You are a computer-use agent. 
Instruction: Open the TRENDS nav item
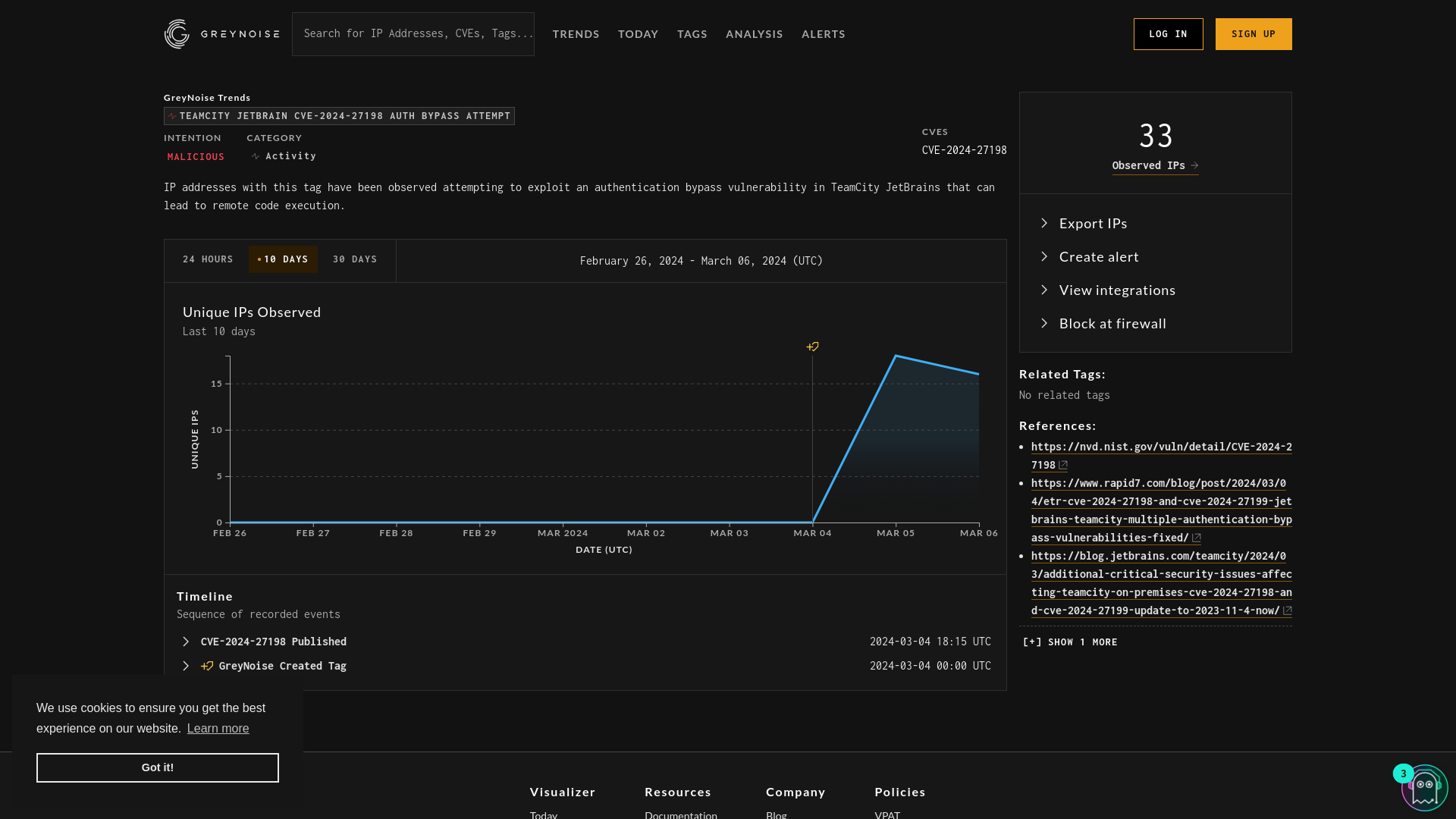point(576,34)
